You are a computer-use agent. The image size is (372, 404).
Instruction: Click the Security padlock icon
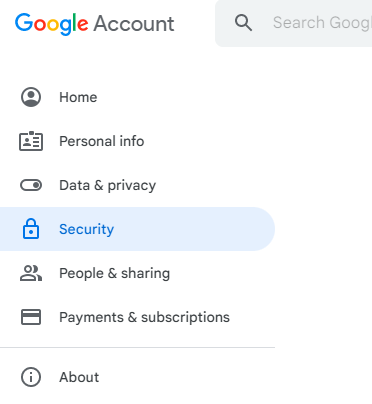[x=31, y=229]
